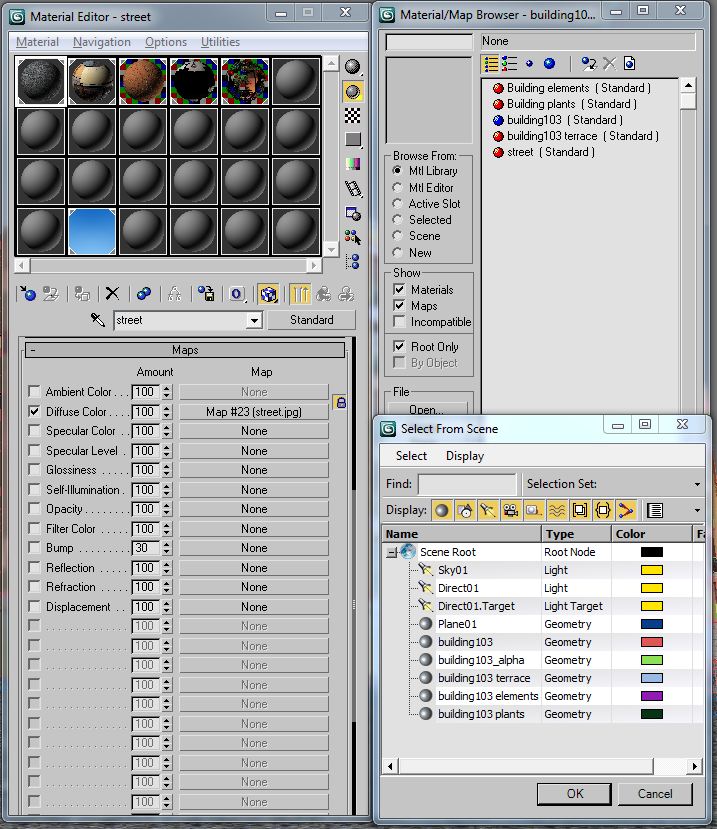The width and height of the screenshot is (717, 829).
Task: Switch browser to View Large Icons
Action: tap(549, 64)
